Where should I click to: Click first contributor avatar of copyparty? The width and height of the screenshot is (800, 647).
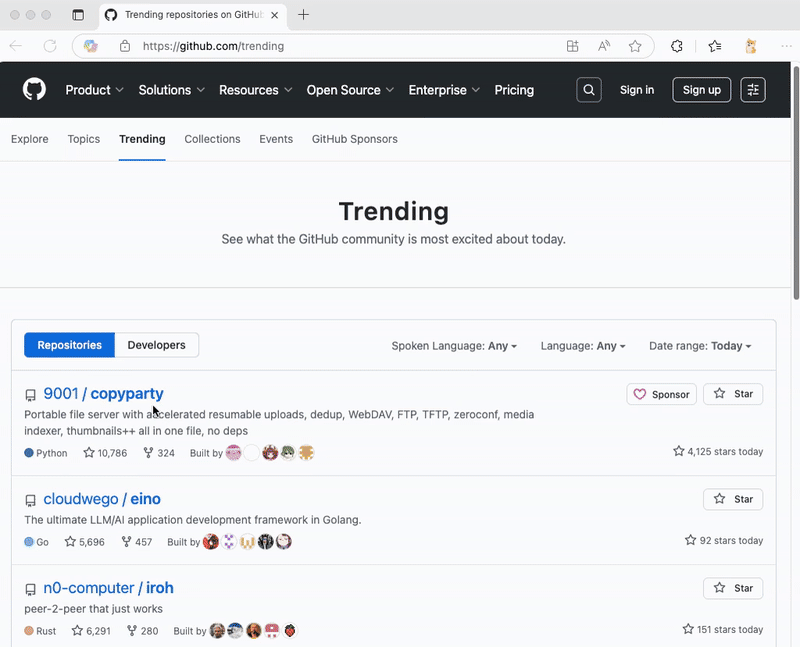click(234, 453)
